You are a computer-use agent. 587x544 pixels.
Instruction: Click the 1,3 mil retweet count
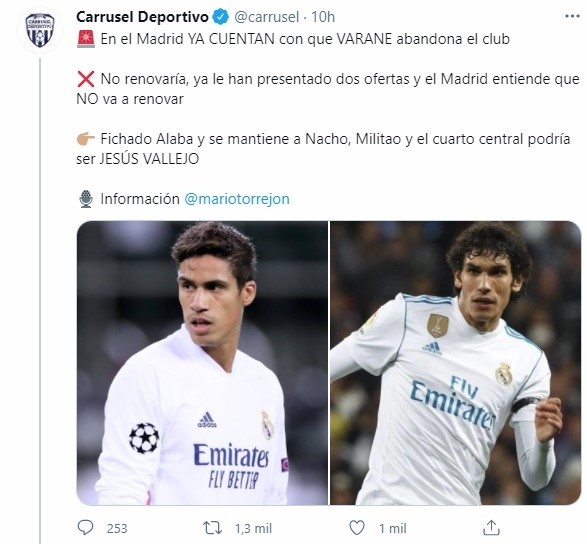[x=253, y=528]
